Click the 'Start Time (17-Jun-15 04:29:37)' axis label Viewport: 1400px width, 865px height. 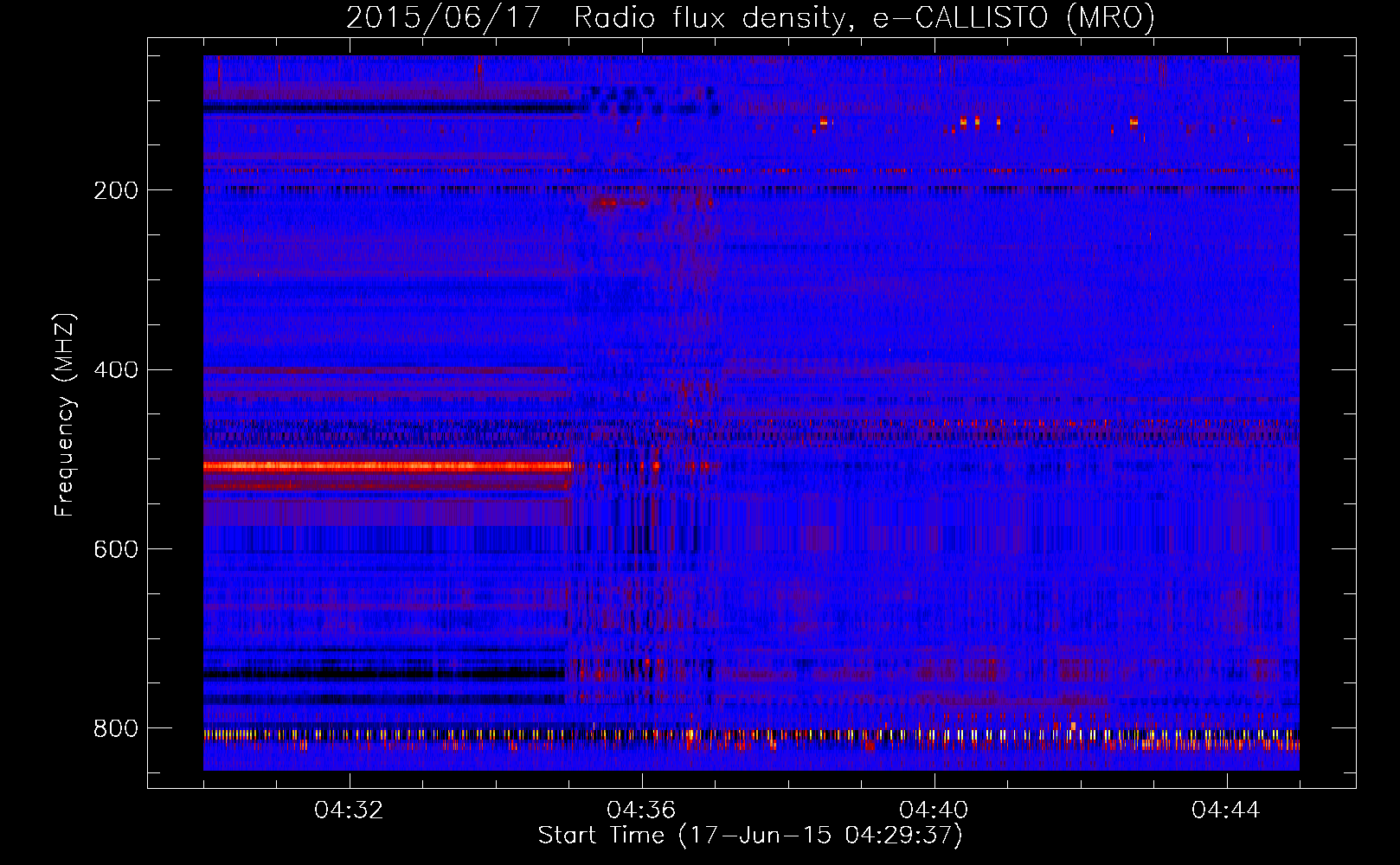[750, 836]
